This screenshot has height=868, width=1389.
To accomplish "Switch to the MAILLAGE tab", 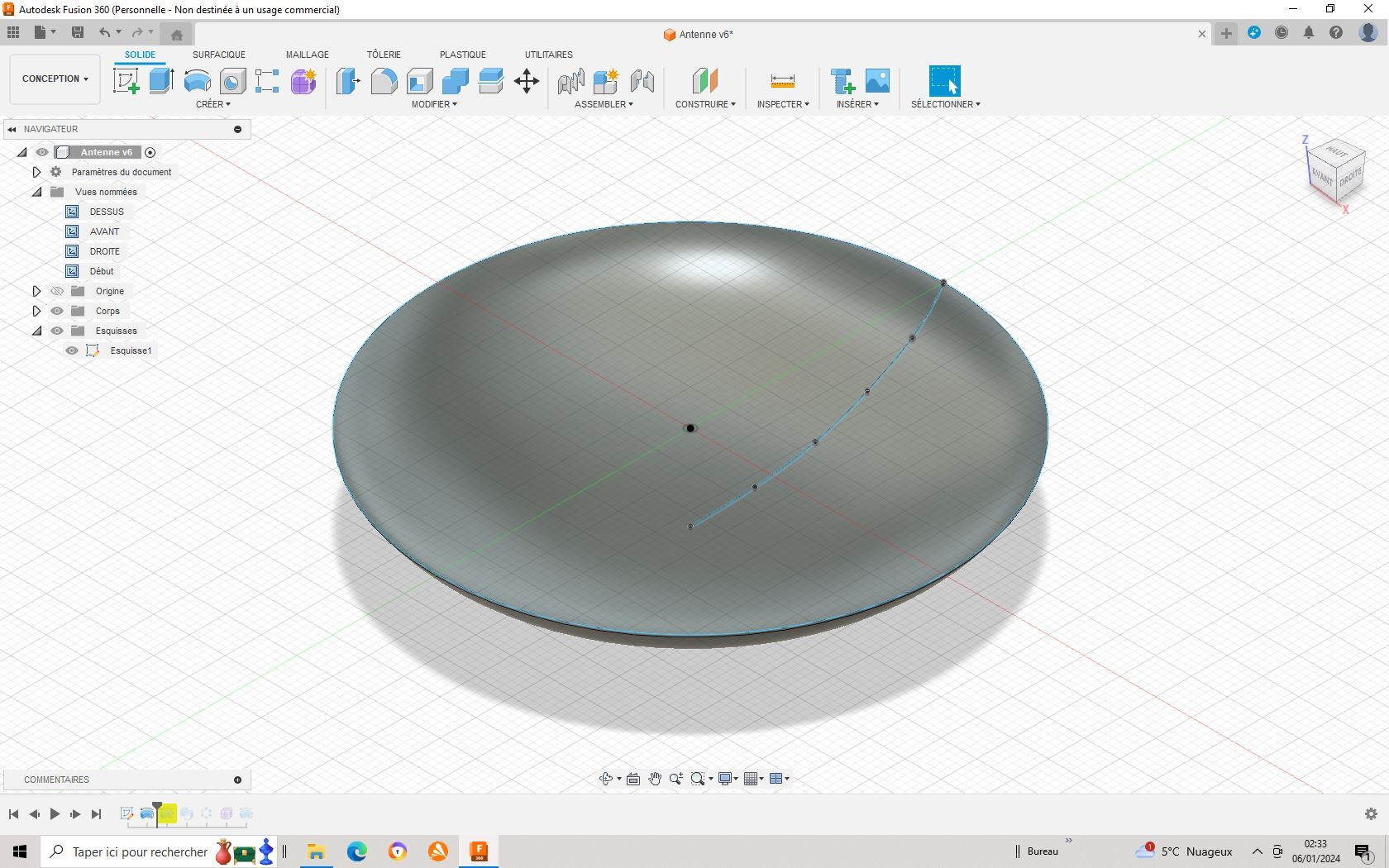I will tap(308, 55).
